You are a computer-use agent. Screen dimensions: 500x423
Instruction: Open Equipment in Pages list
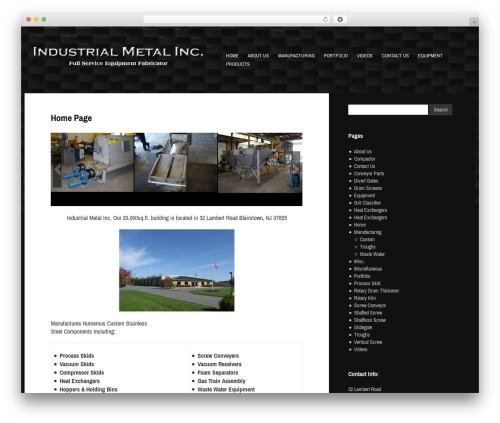coord(364,196)
